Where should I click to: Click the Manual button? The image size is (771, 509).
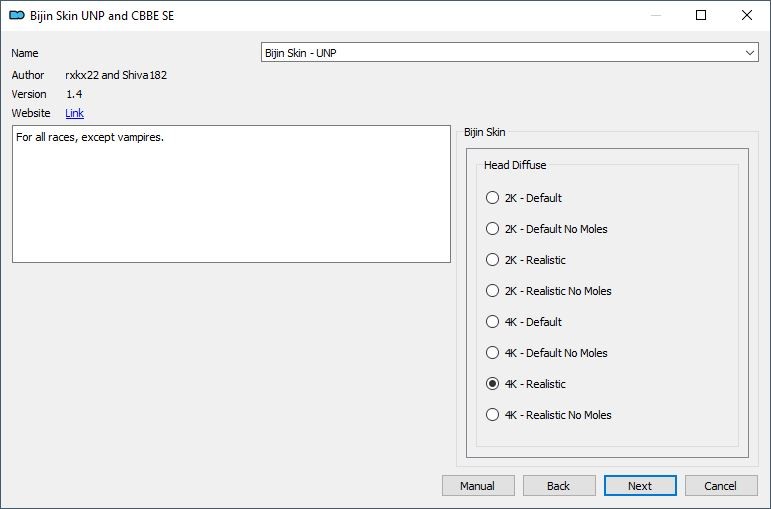click(478, 486)
